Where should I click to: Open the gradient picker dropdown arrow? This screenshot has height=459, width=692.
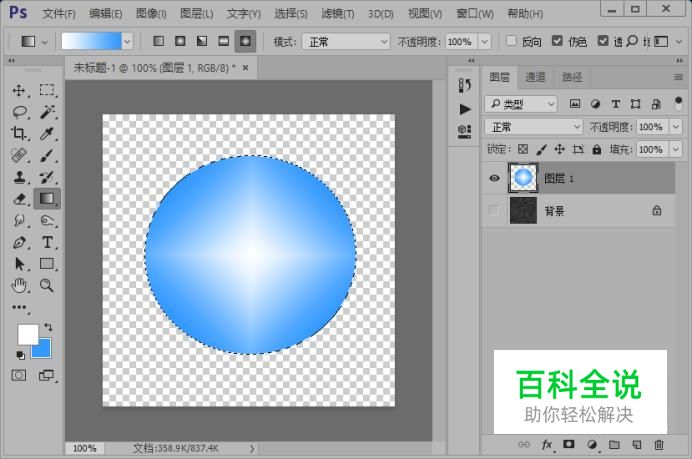point(127,41)
